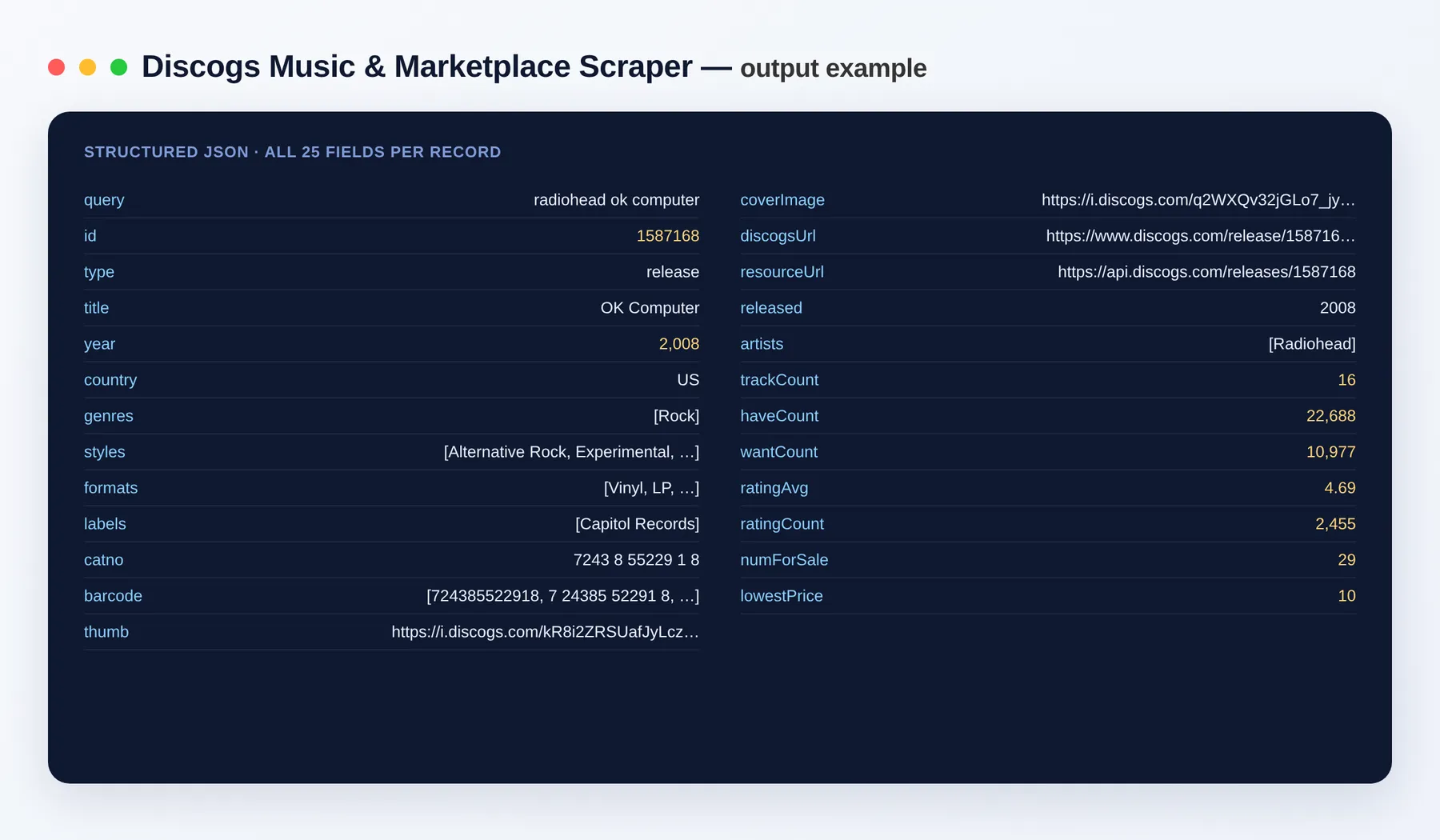Click the 'output example' subtitle text
This screenshot has height=840, width=1440.
click(833, 69)
